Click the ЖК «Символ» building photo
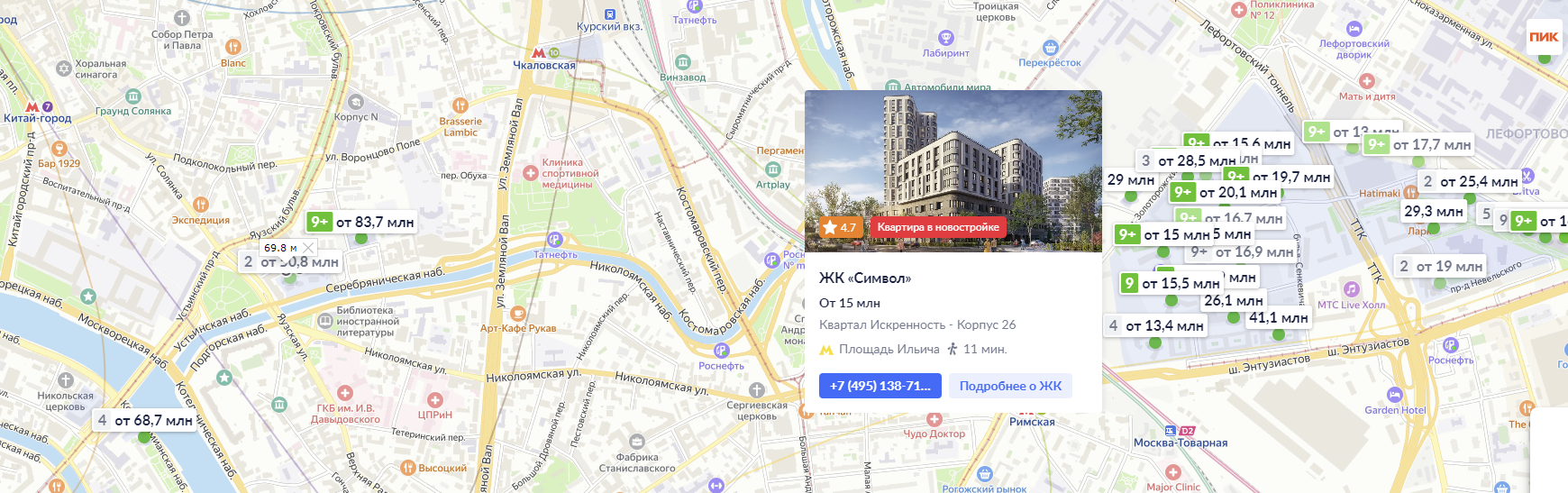Screen dimensions: 1568x493 tap(953, 171)
